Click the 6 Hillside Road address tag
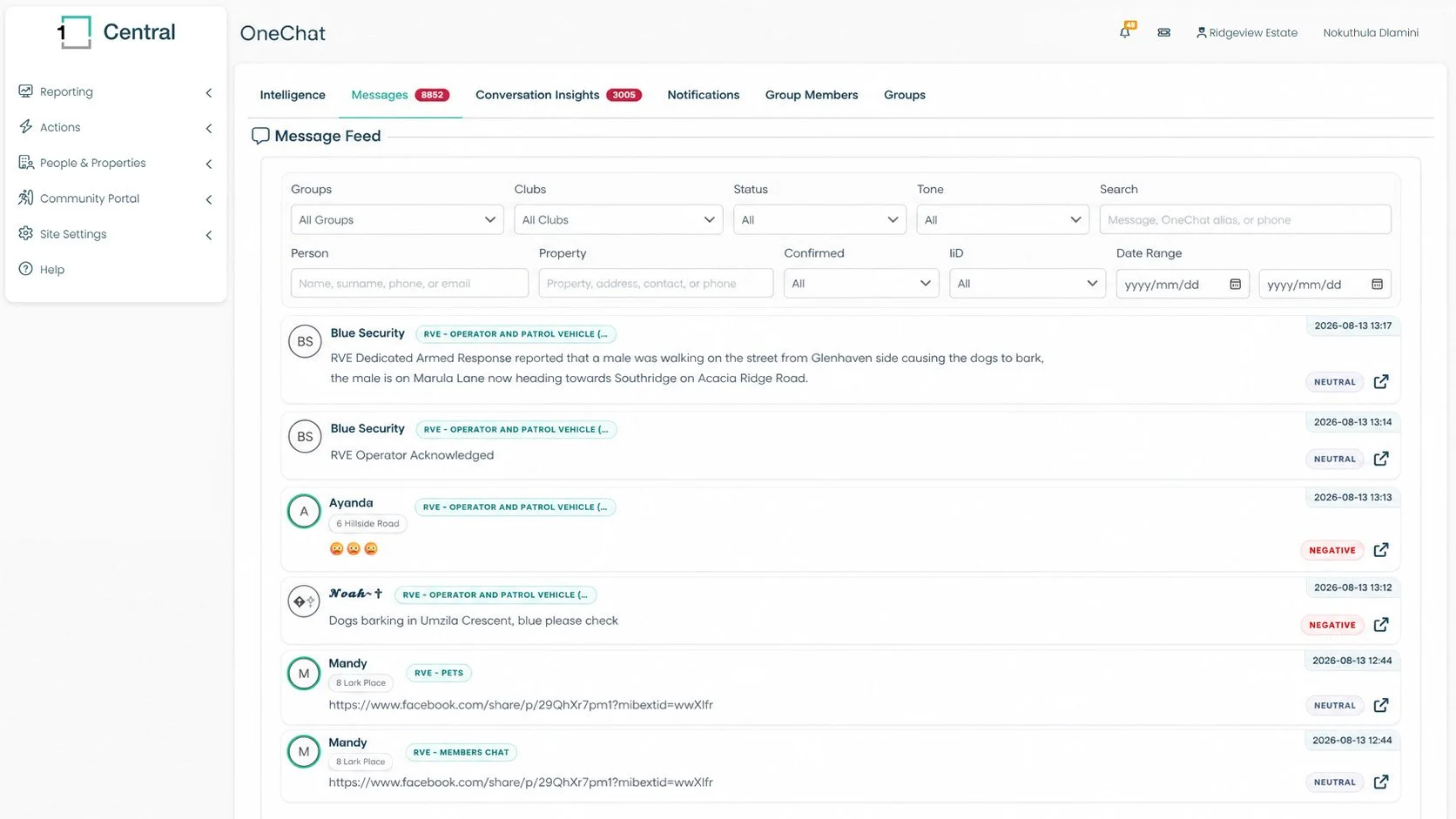 tap(367, 524)
